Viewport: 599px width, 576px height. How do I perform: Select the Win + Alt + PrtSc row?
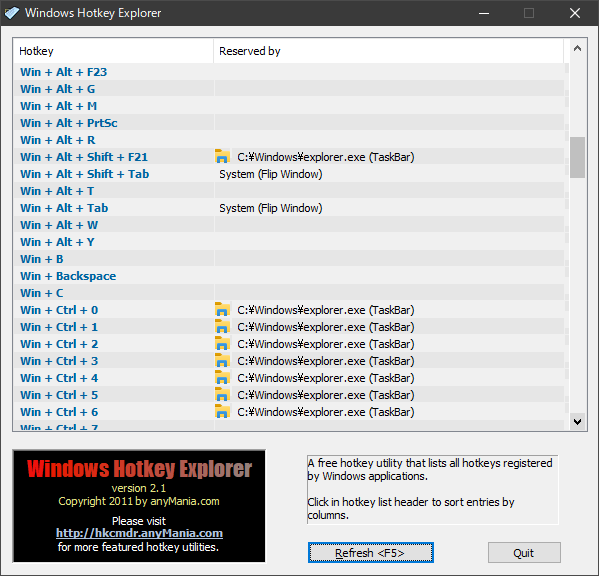tap(289, 123)
